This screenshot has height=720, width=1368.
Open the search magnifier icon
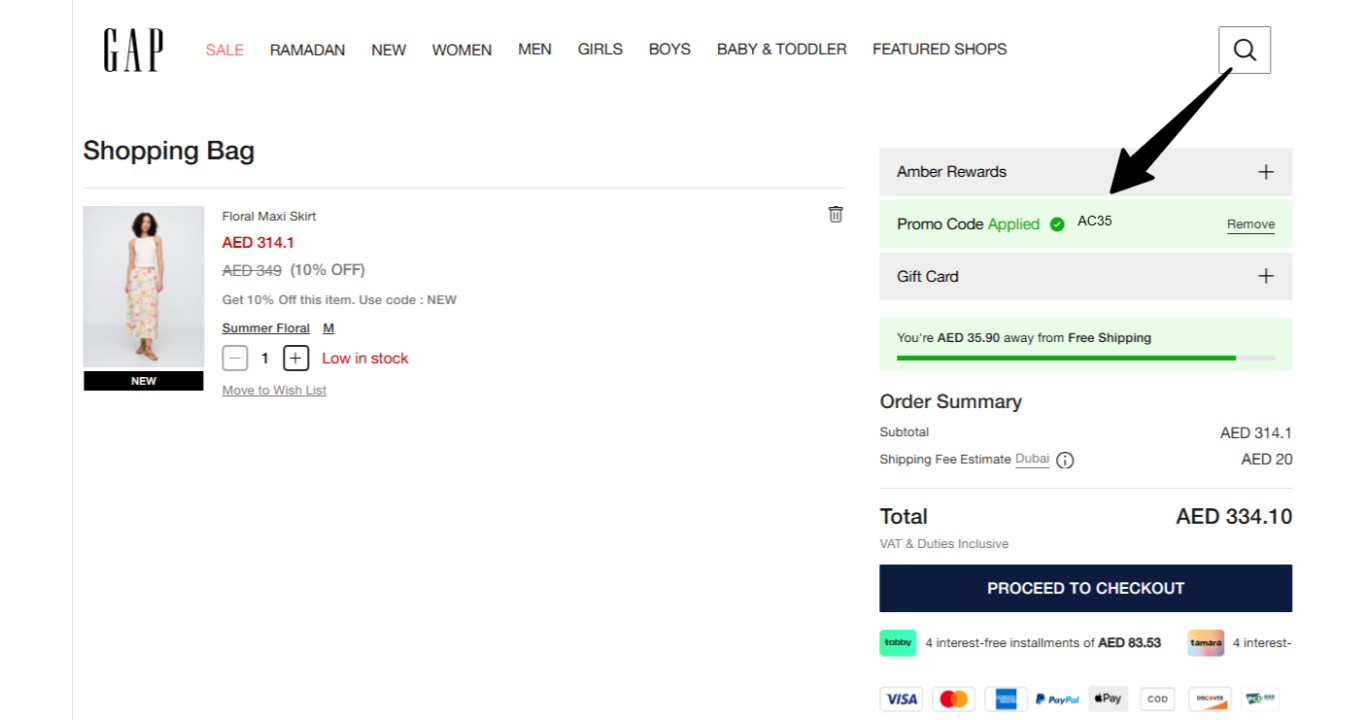(1244, 50)
